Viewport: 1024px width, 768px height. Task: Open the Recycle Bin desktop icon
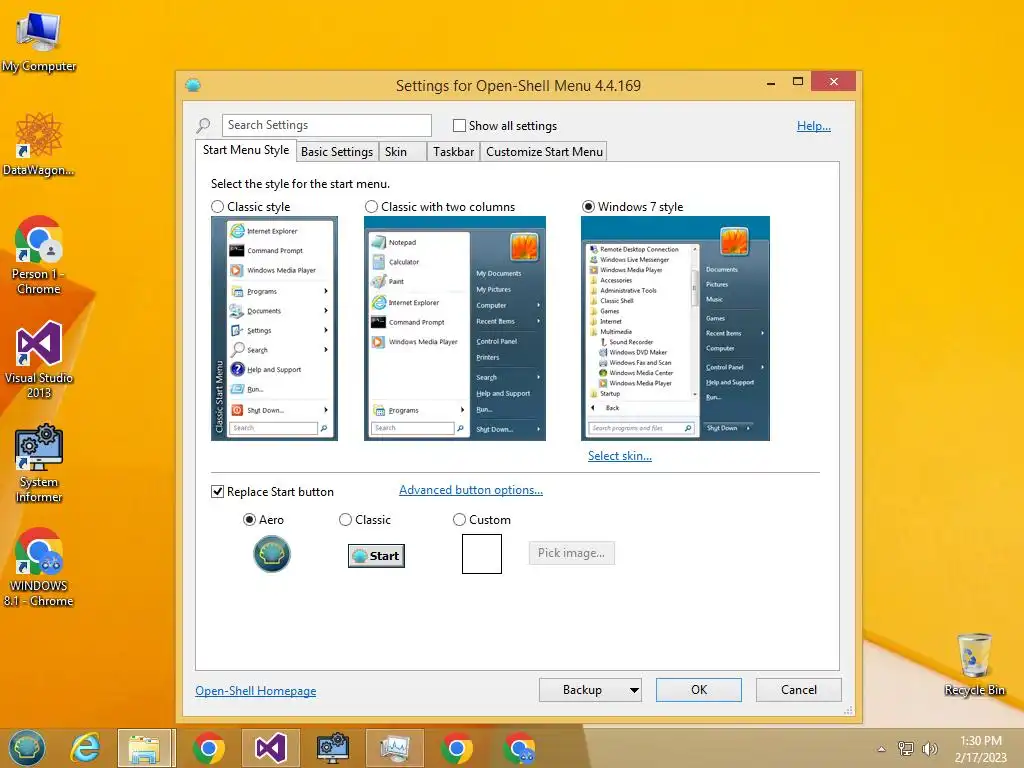[x=974, y=664]
